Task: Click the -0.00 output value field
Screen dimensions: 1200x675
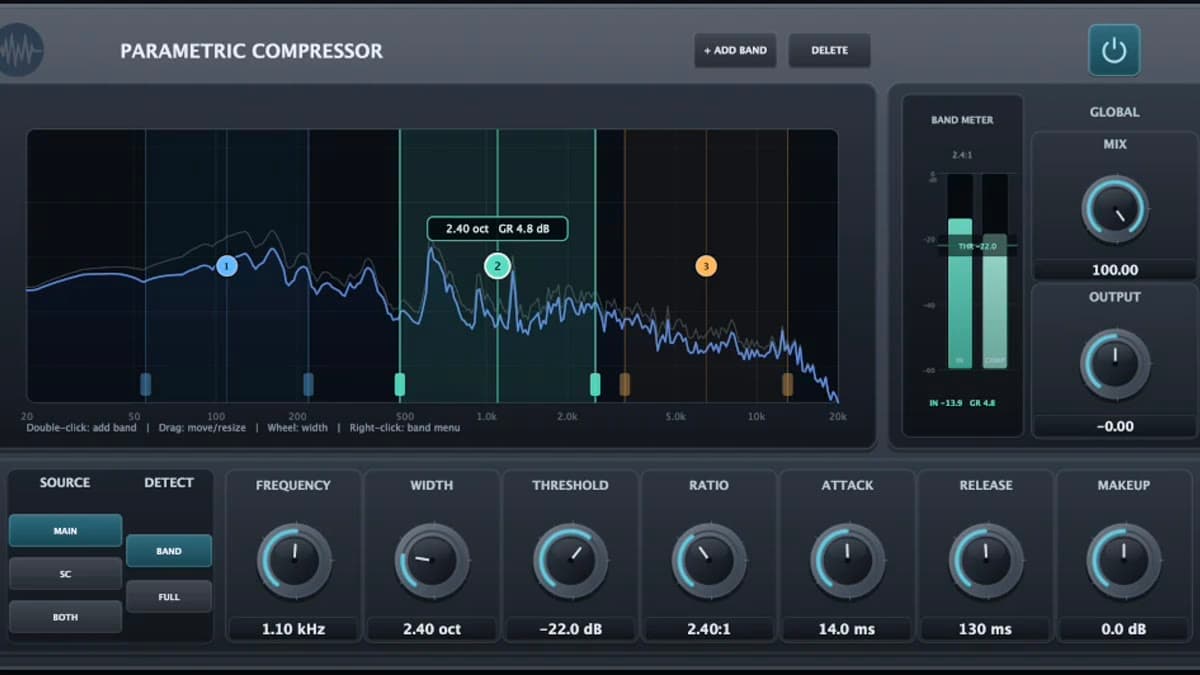Action: click(x=1115, y=426)
